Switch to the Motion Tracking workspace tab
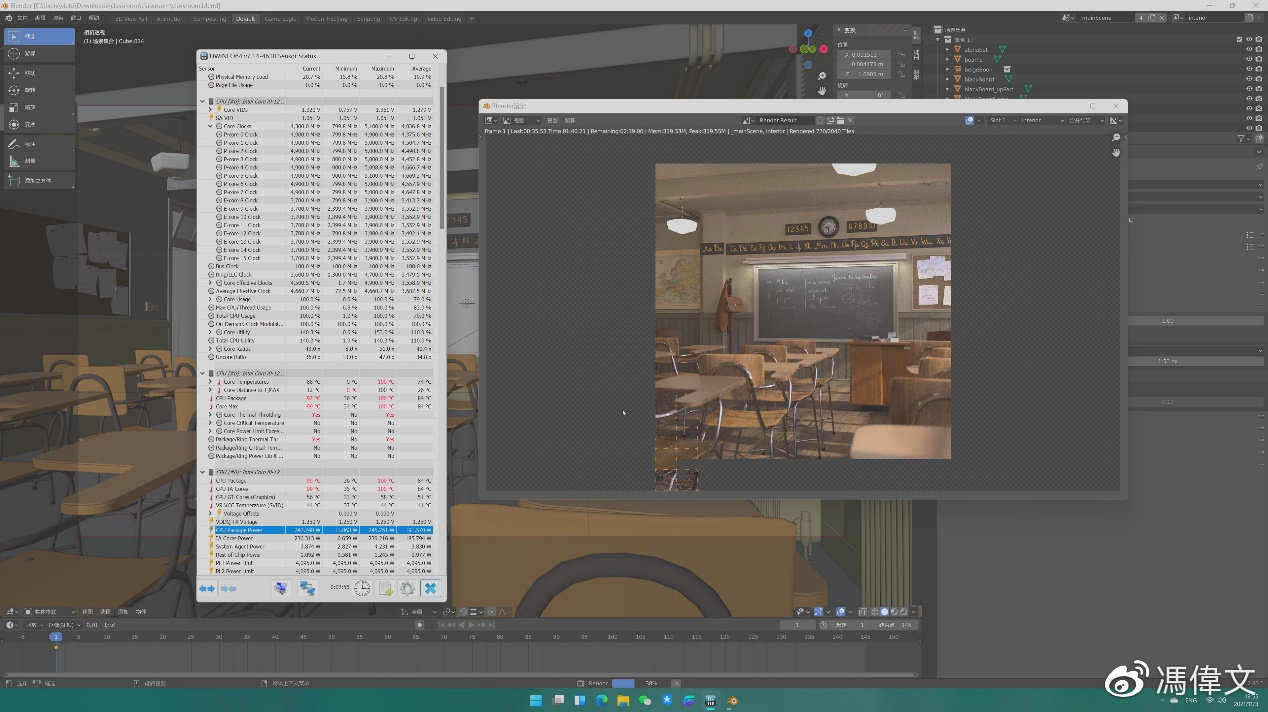 pos(327,18)
